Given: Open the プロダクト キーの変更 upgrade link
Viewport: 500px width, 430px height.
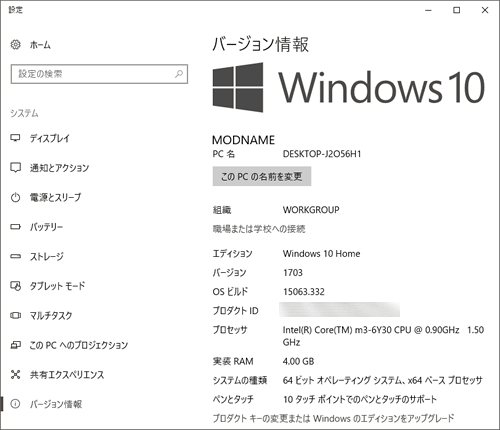Looking at the screenshot, I should [333, 418].
